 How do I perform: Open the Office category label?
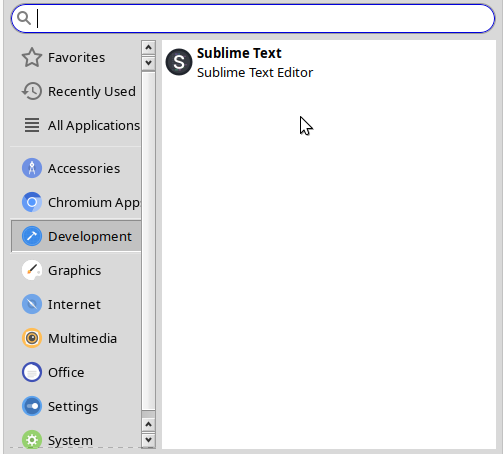(x=66, y=372)
